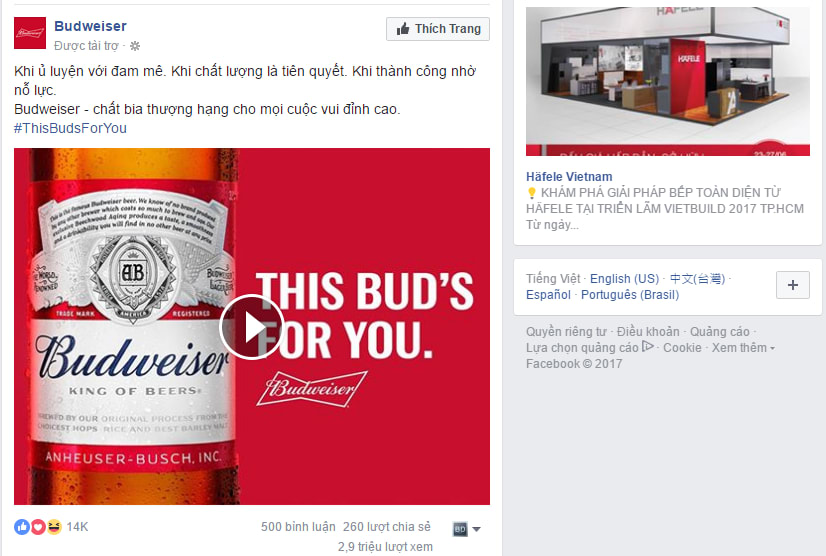Play the Budweiser video

tap(252, 327)
